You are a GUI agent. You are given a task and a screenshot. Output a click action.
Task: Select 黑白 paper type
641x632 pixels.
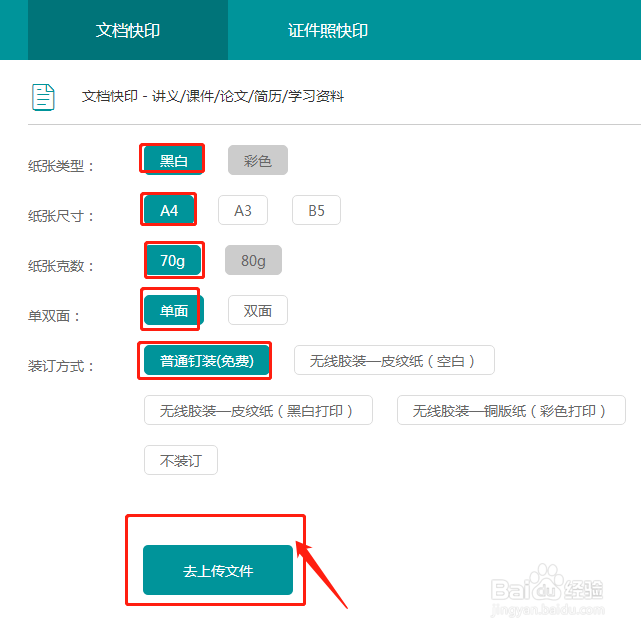[173, 160]
